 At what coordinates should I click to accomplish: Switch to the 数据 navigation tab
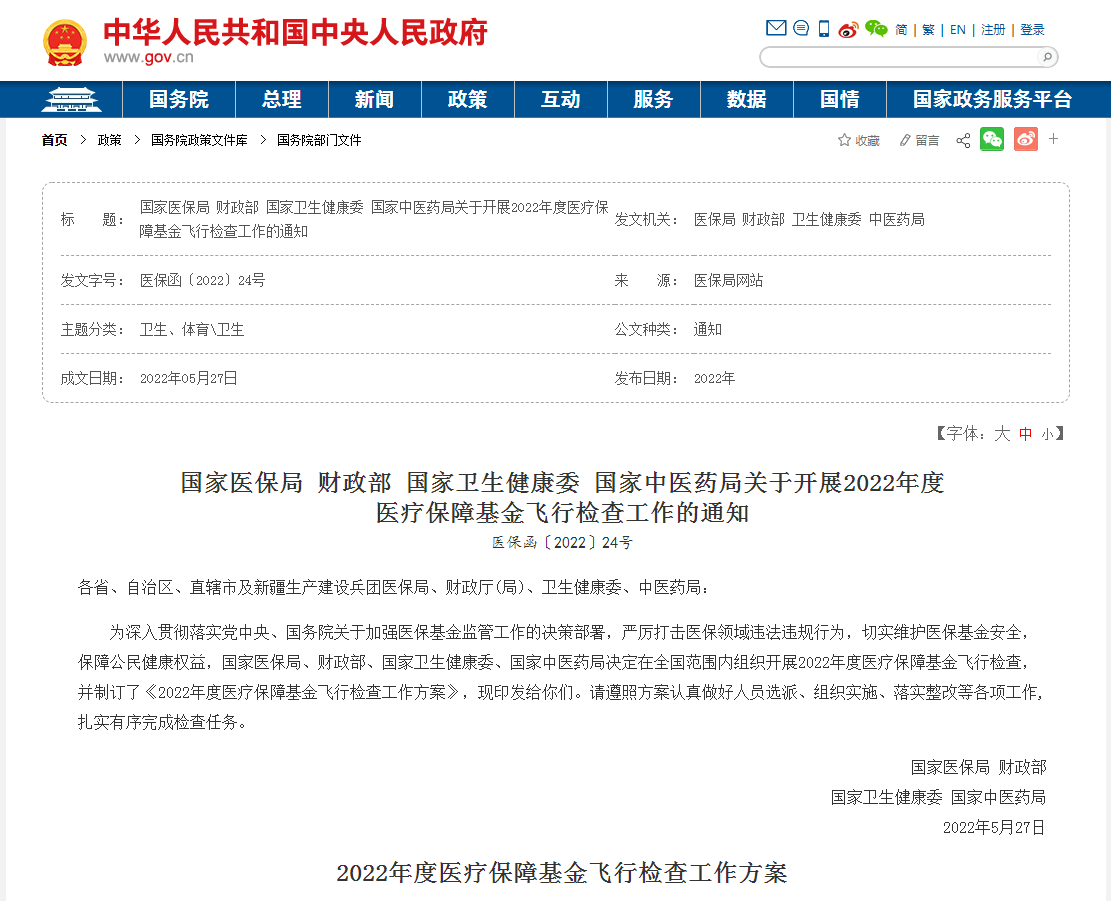pyautogui.click(x=746, y=100)
